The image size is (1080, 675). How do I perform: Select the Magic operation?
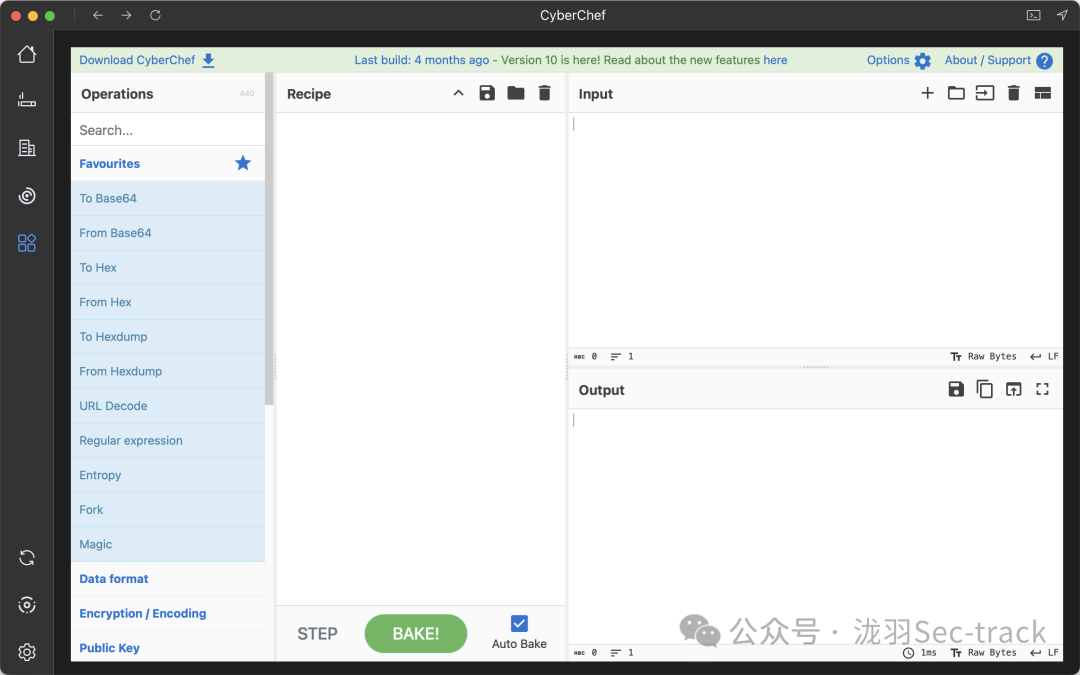point(168,544)
